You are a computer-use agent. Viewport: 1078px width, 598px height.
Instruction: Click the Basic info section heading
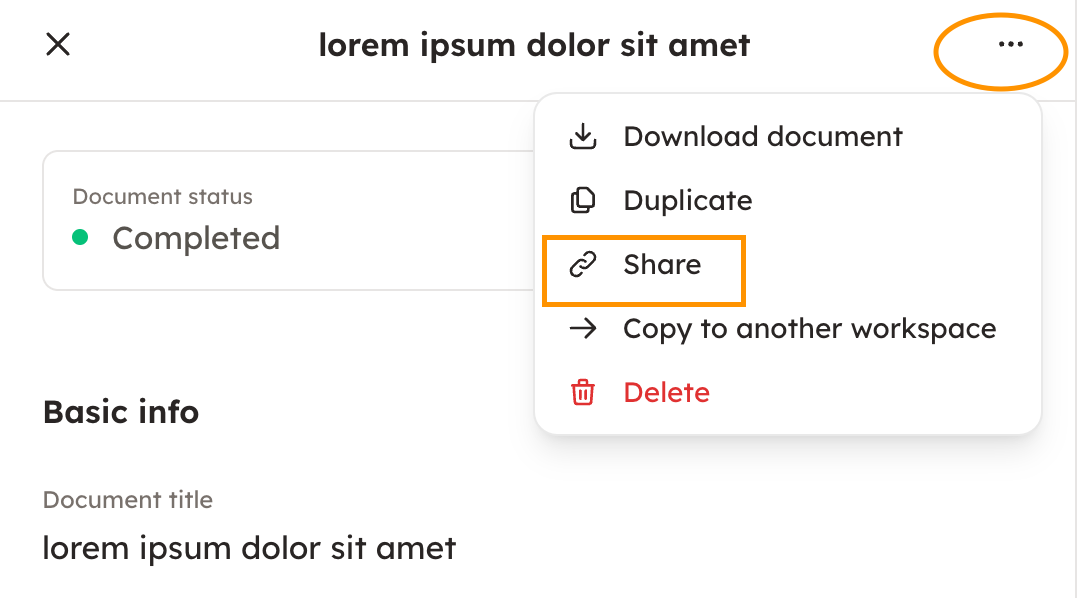click(x=121, y=412)
